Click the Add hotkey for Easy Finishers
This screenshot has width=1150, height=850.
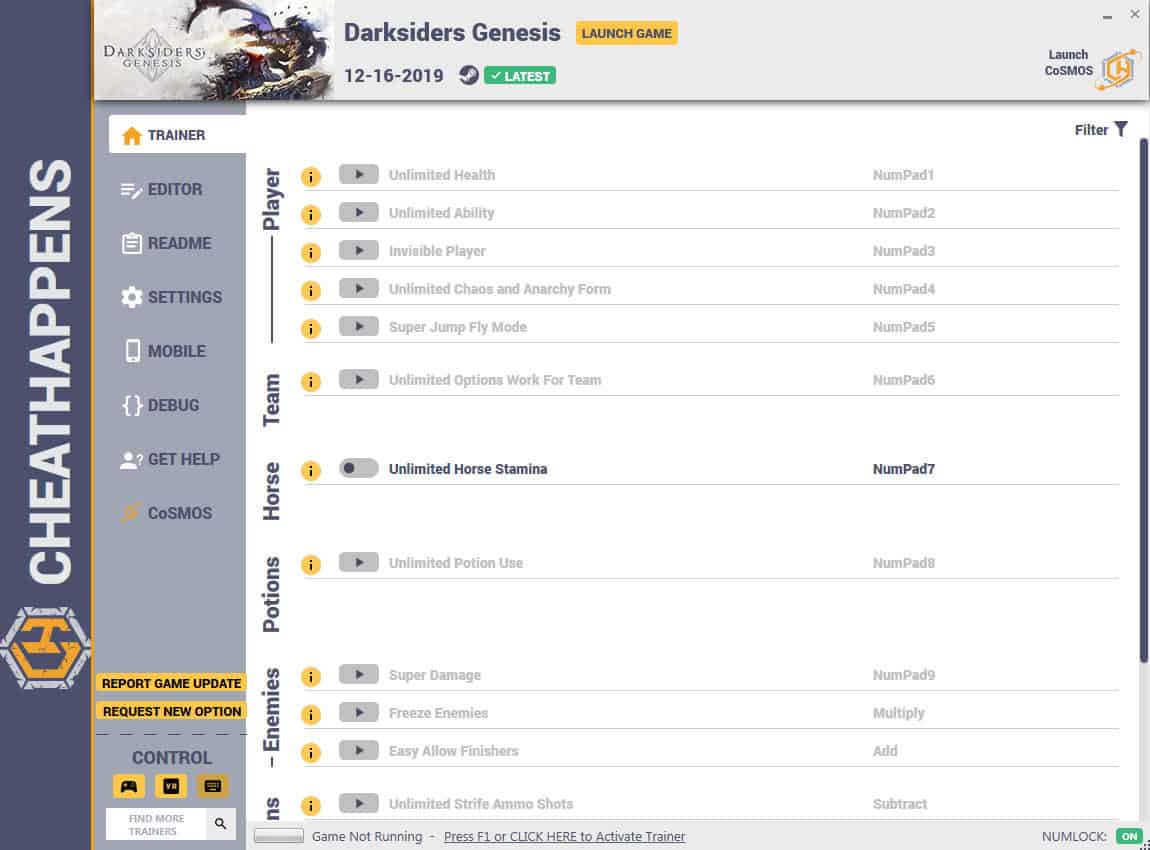coord(885,752)
